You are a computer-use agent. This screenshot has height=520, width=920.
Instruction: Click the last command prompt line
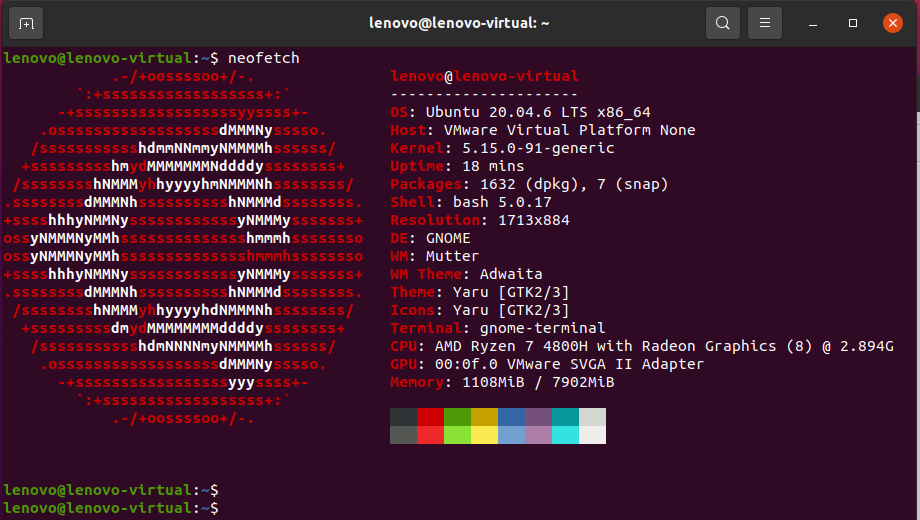click(111, 508)
